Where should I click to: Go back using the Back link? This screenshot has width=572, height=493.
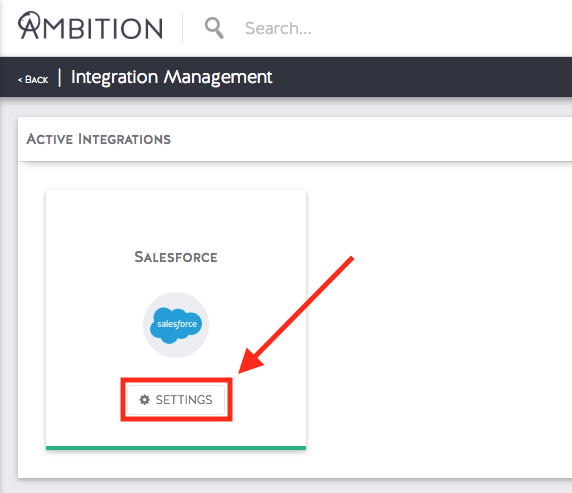click(33, 80)
